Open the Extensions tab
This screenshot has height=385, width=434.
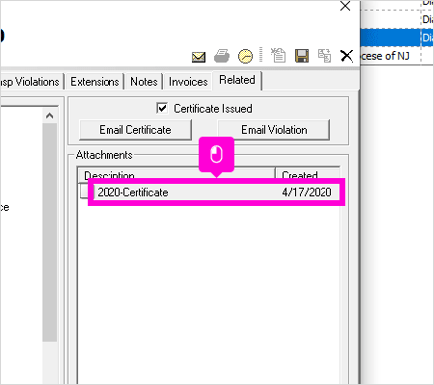(95, 82)
